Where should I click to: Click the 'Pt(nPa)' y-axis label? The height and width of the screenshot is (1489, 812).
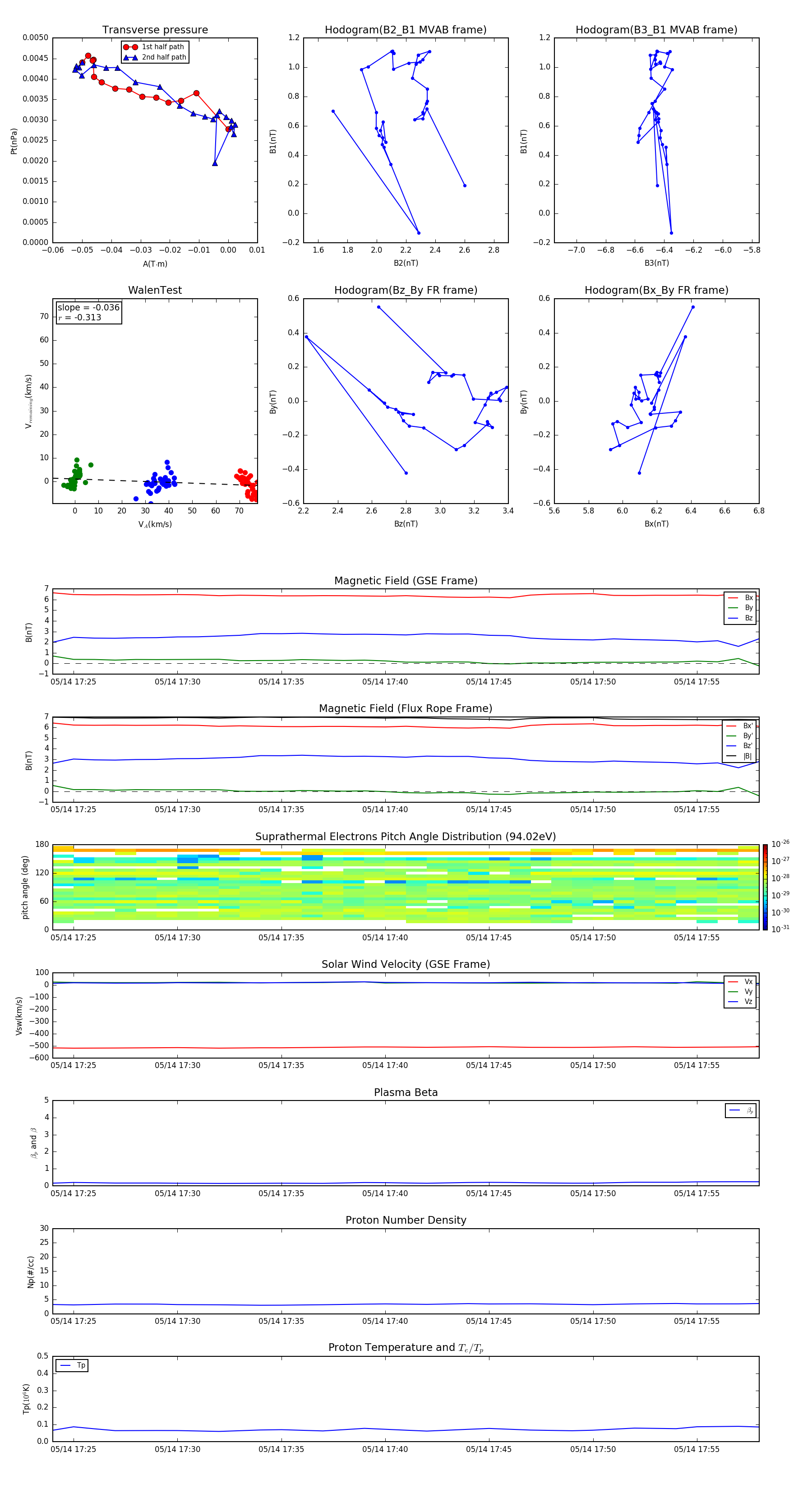click(x=14, y=140)
